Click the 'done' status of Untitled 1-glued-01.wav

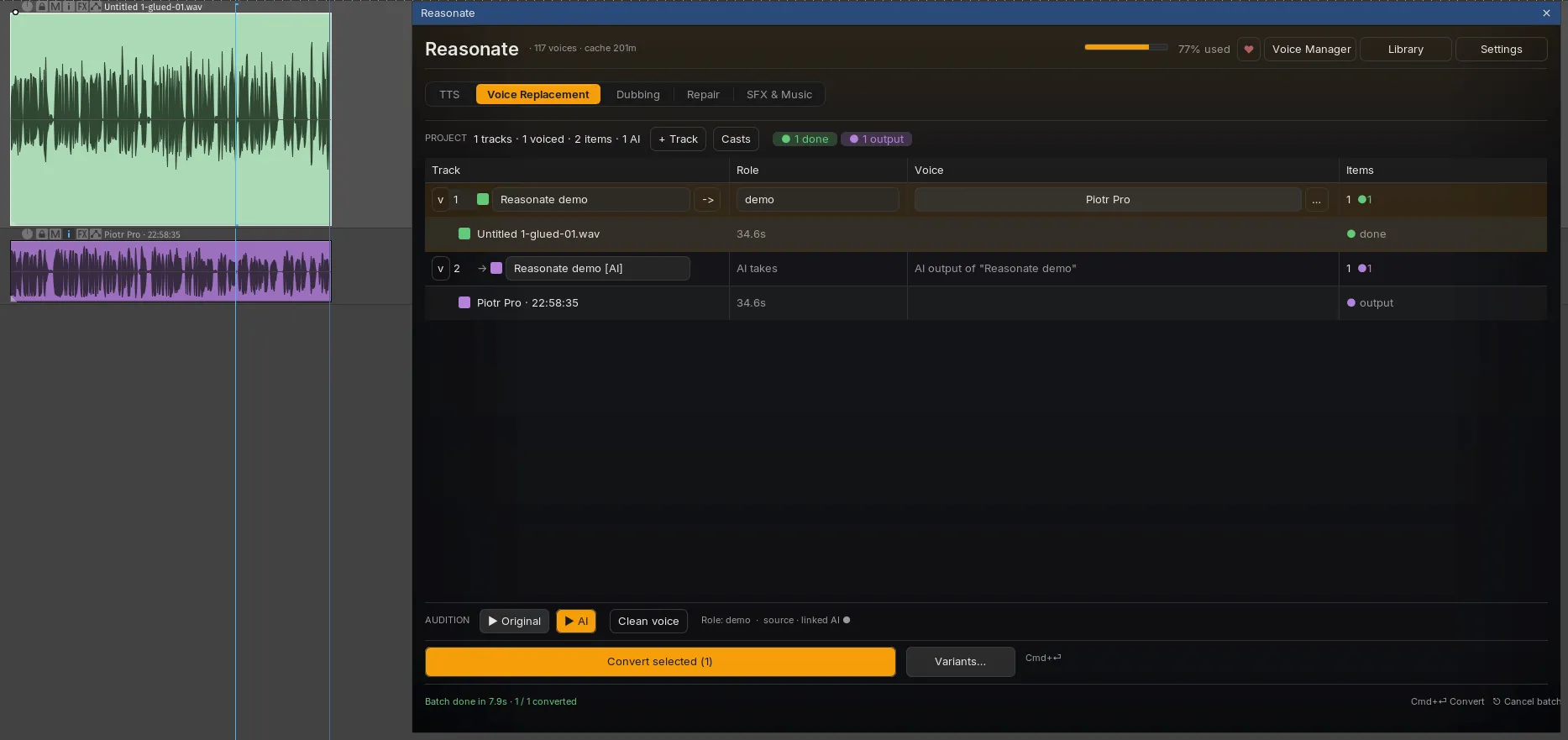point(1366,234)
